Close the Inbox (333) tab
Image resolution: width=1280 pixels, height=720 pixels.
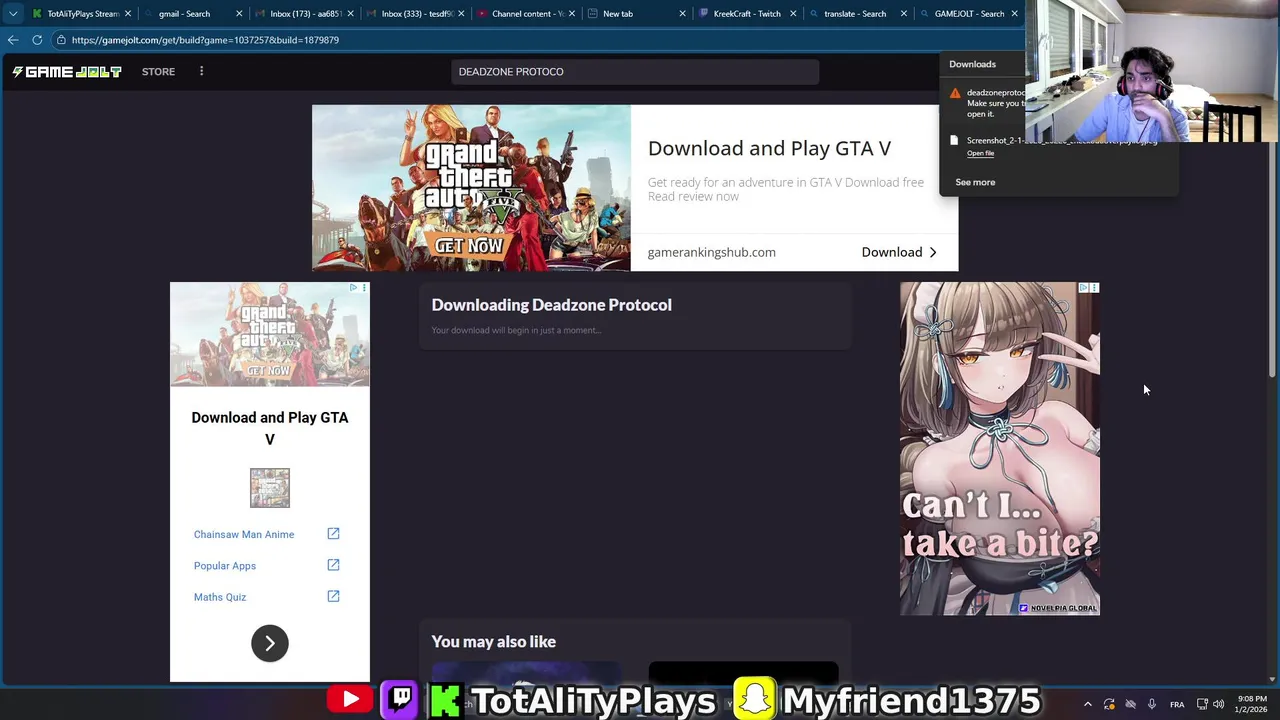pos(461,14)
